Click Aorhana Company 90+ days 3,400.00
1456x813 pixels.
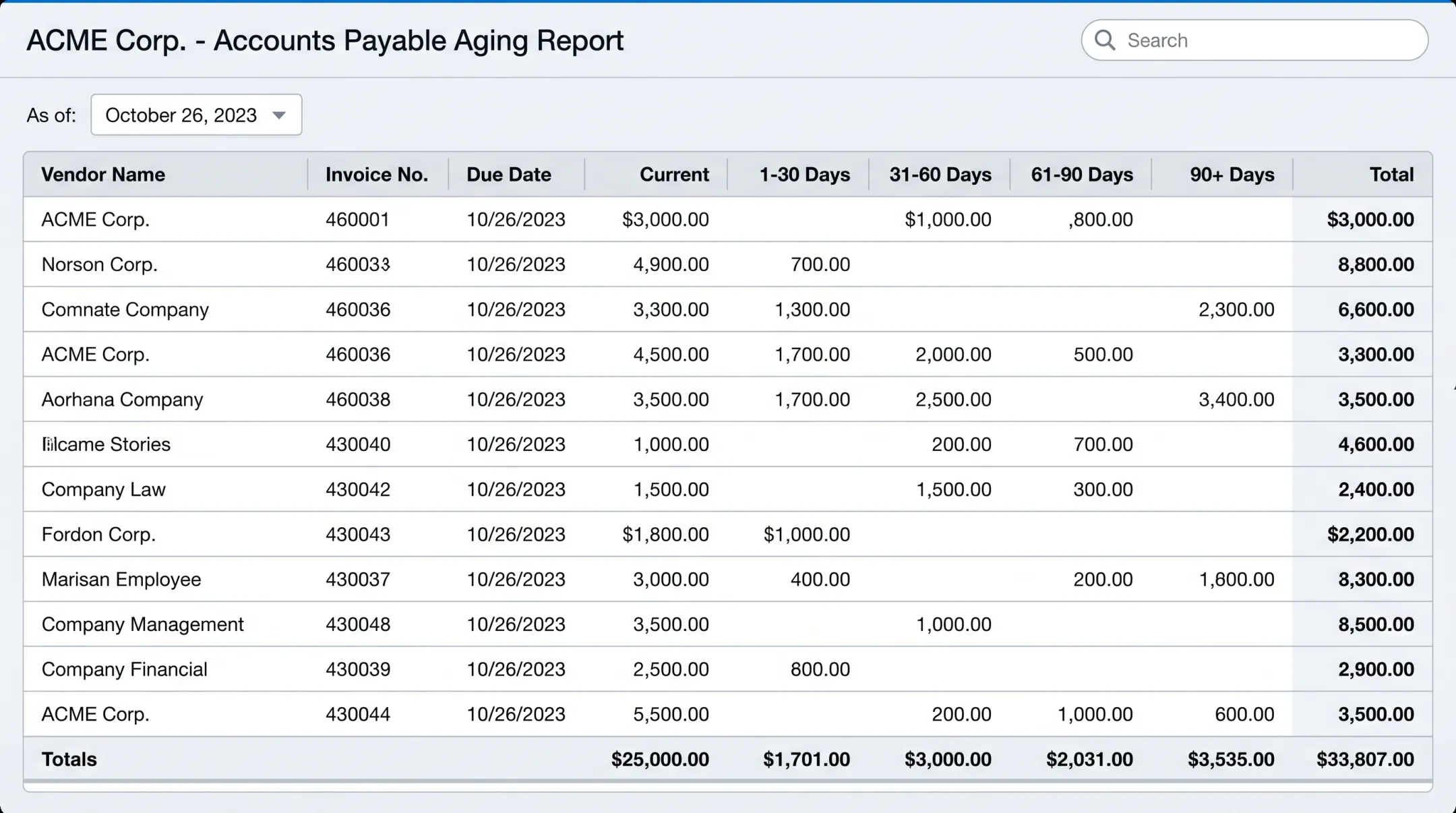1236,399
